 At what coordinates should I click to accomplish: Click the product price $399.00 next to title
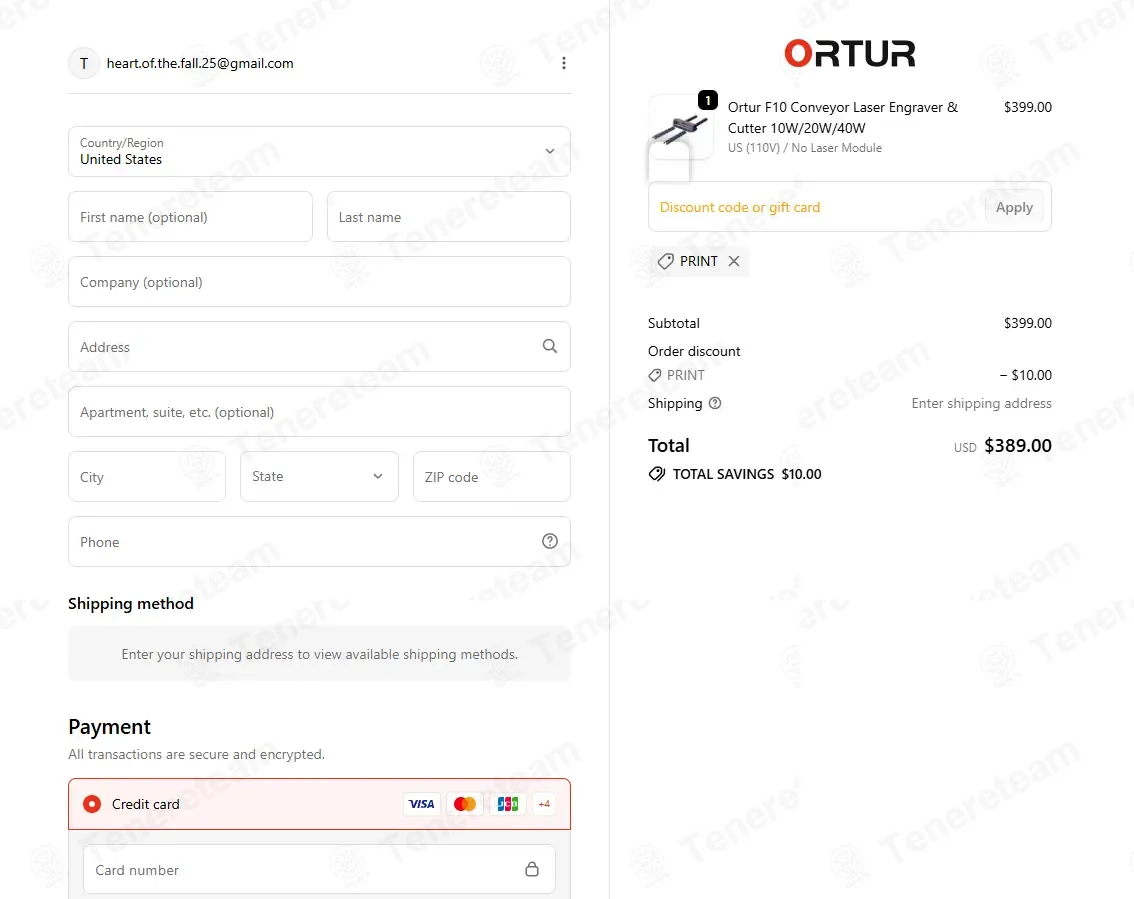pyautogui.click(x=1027, y=107)
